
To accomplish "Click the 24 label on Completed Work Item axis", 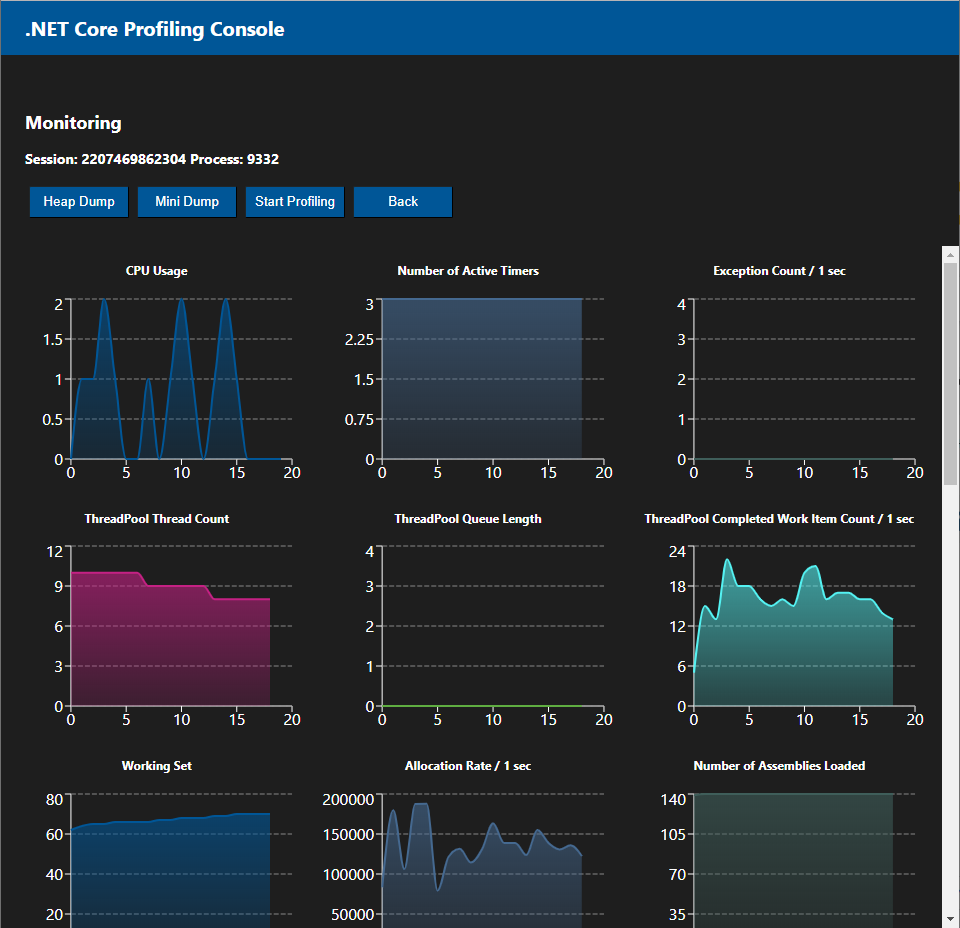I will (677, 552).
